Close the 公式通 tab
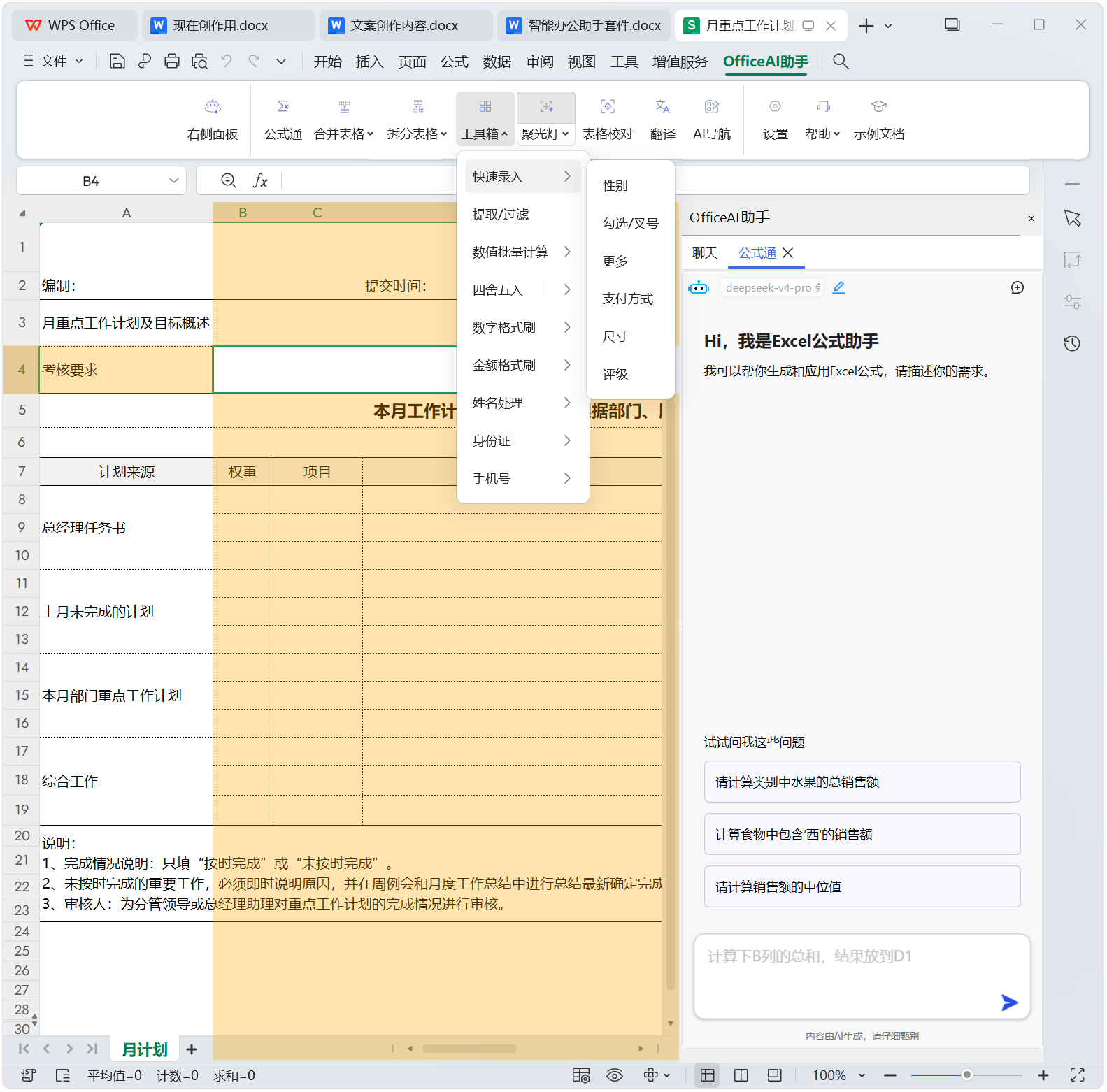1107x1092 pixels. pyautogui.click(x=788, y=253)
